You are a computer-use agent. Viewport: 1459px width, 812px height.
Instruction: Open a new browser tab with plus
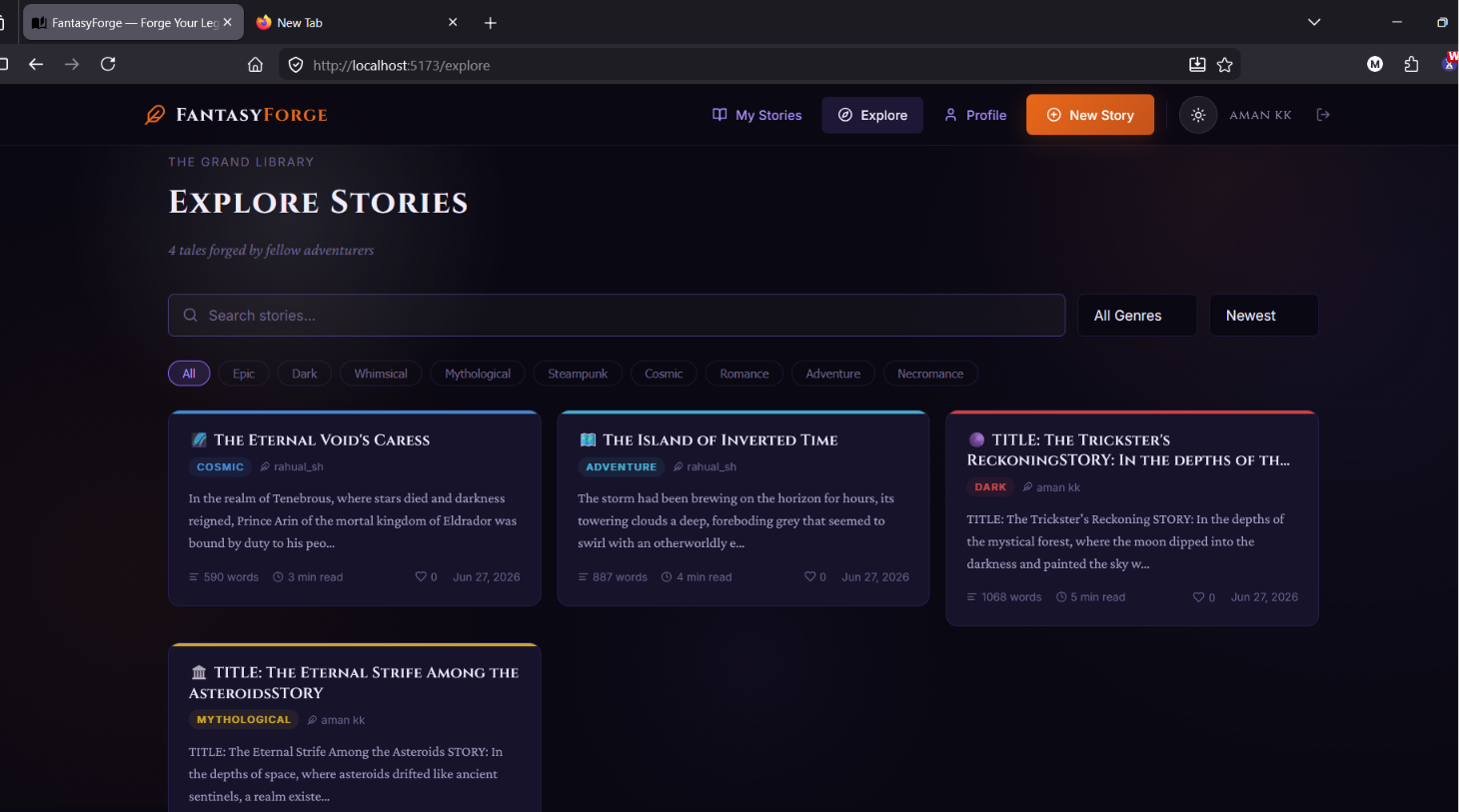pos(490,22)
